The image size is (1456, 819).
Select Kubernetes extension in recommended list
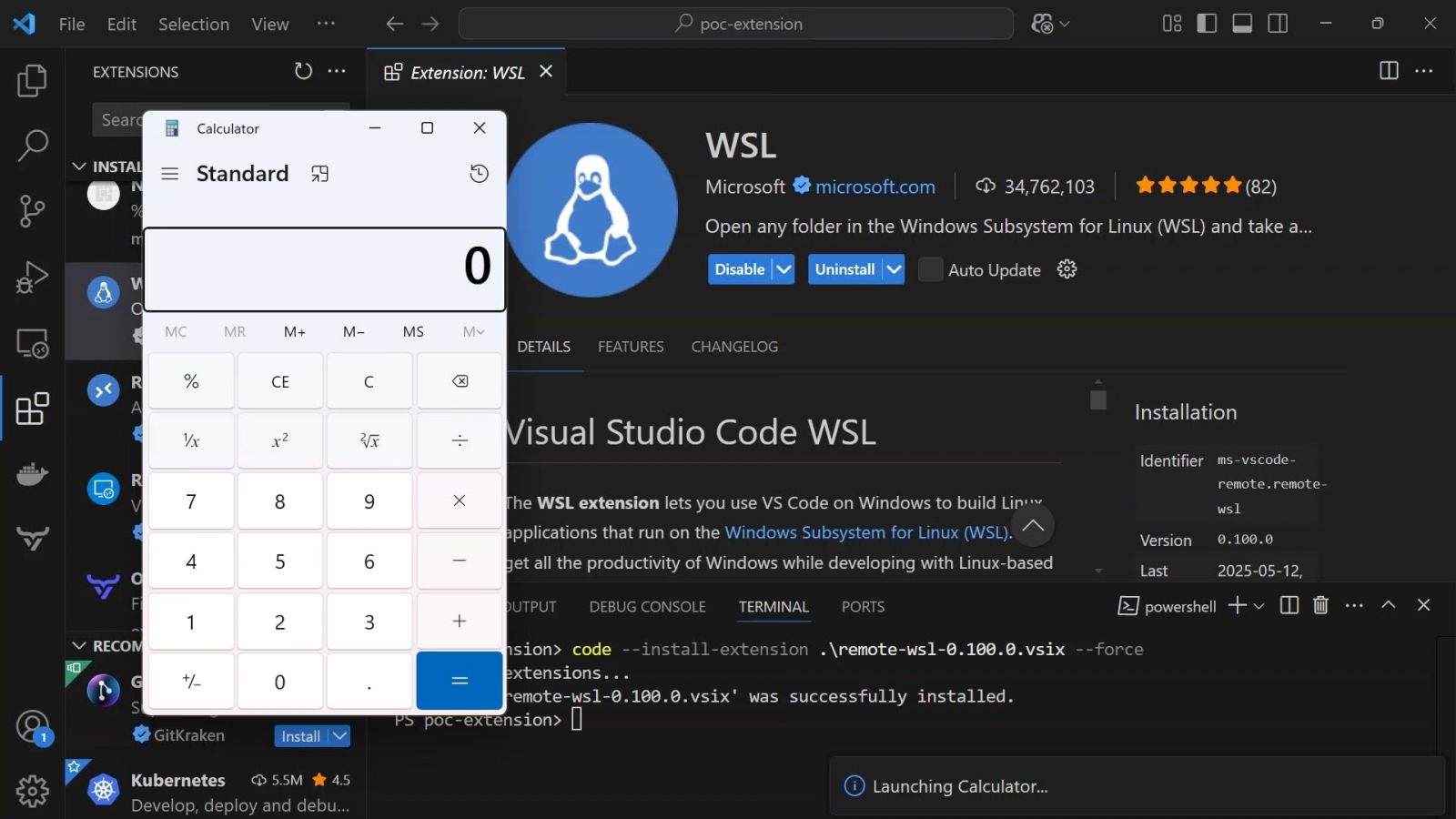215,790
